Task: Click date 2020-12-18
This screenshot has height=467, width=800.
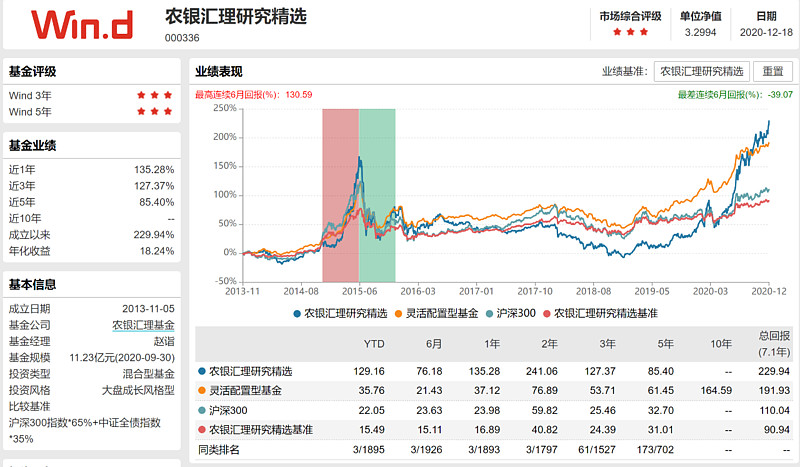Action: (766, 32)
